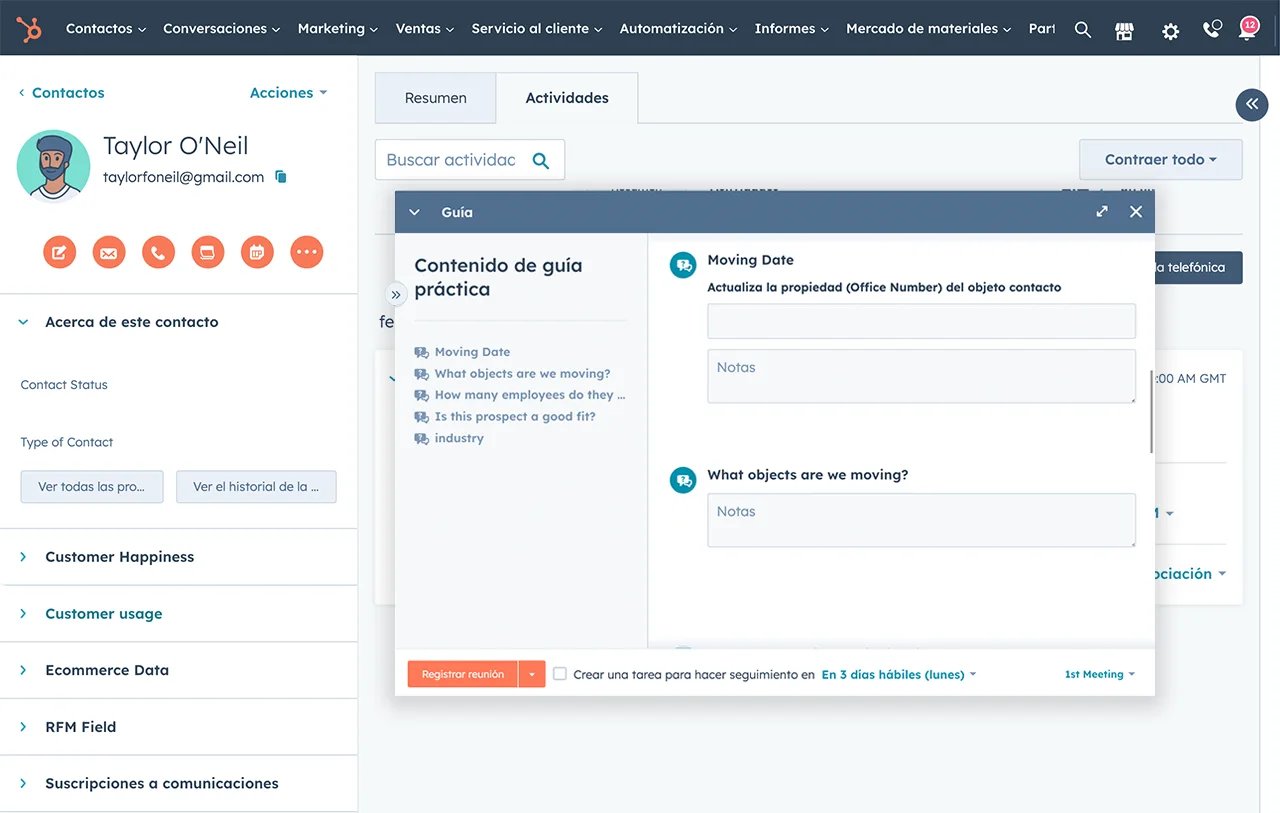
Task: Click Taylor O'Neil's avatar picture
Action: pos(54,166)
